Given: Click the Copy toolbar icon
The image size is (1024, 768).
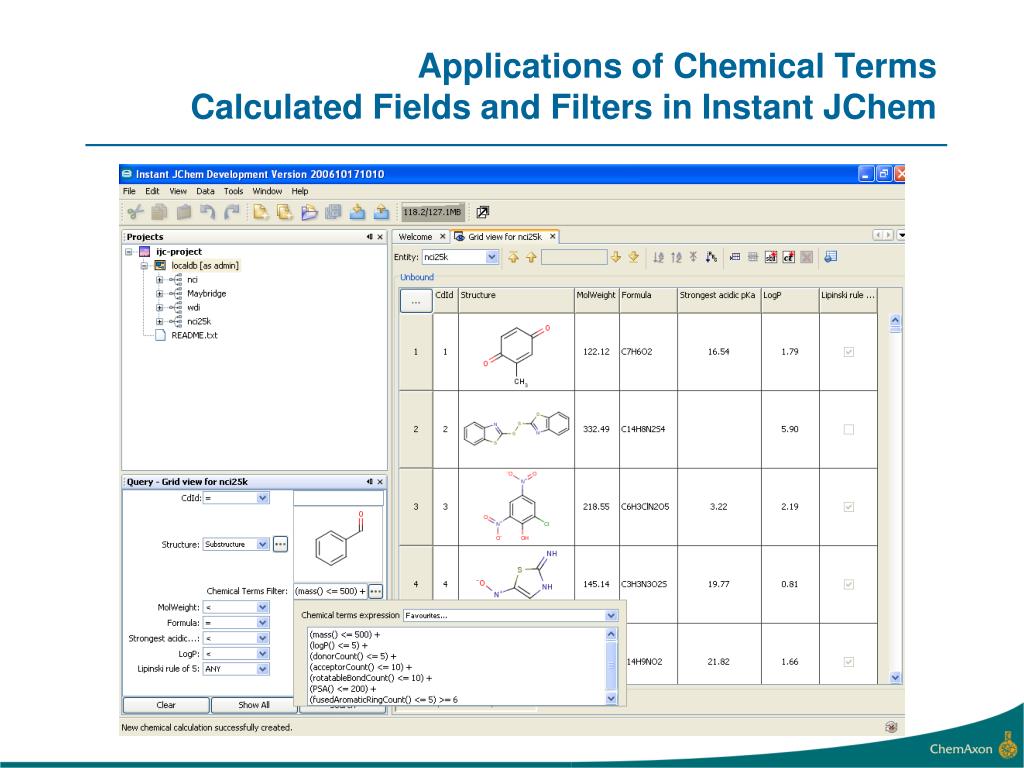Looking at the screenshot, I should pos(159,212).
